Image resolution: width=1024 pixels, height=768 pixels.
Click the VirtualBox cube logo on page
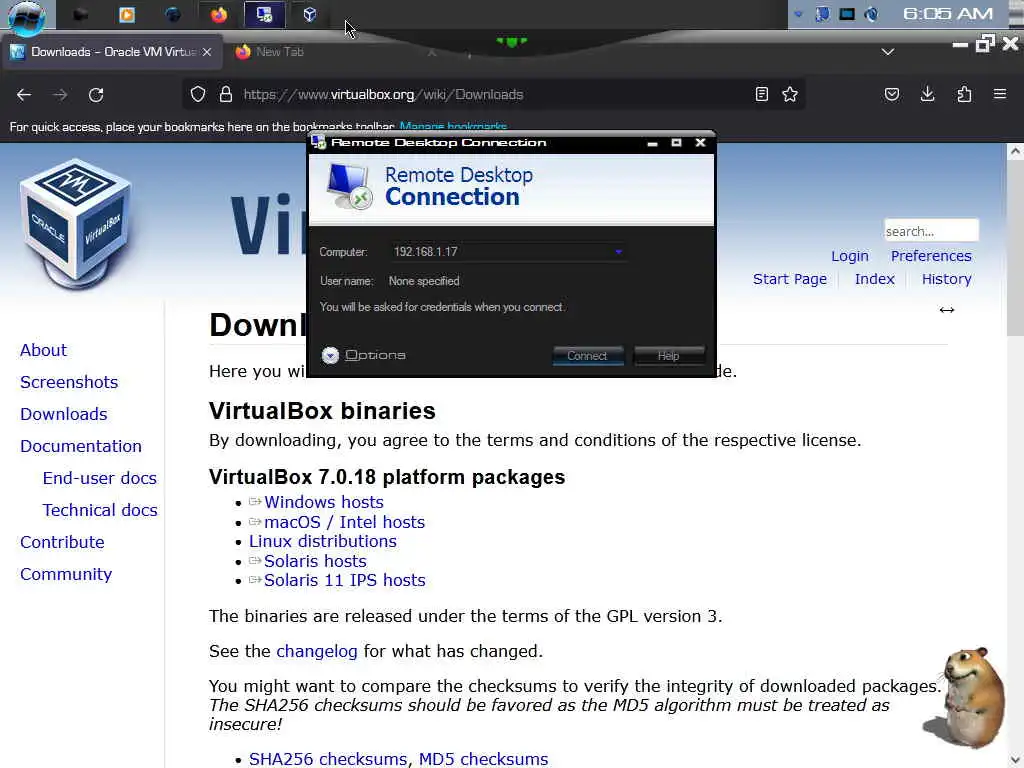point(76,223)
